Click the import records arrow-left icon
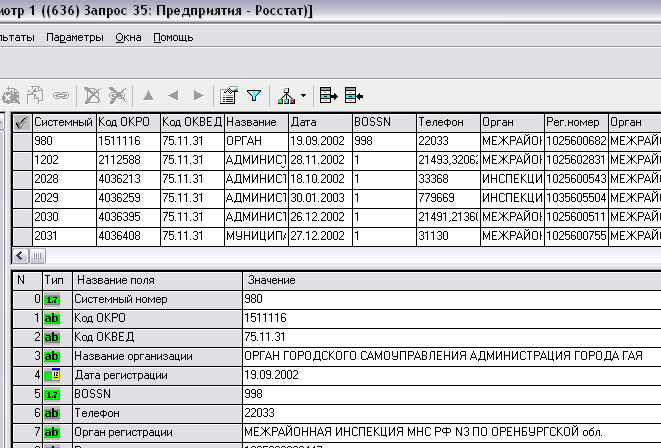The image size is (661, 448). pos(354,96)
